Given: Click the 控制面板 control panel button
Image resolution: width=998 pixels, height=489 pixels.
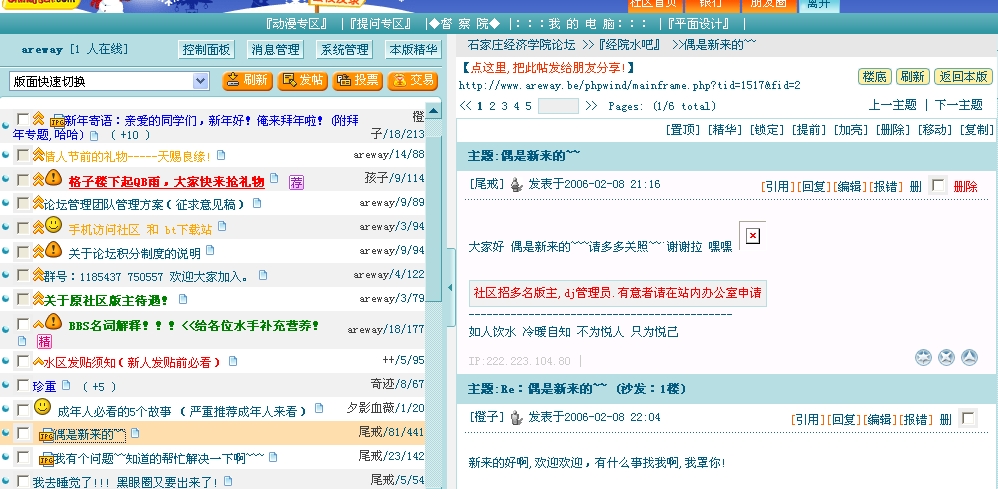Looking at the screenshot, I should [x=207, y=49].
